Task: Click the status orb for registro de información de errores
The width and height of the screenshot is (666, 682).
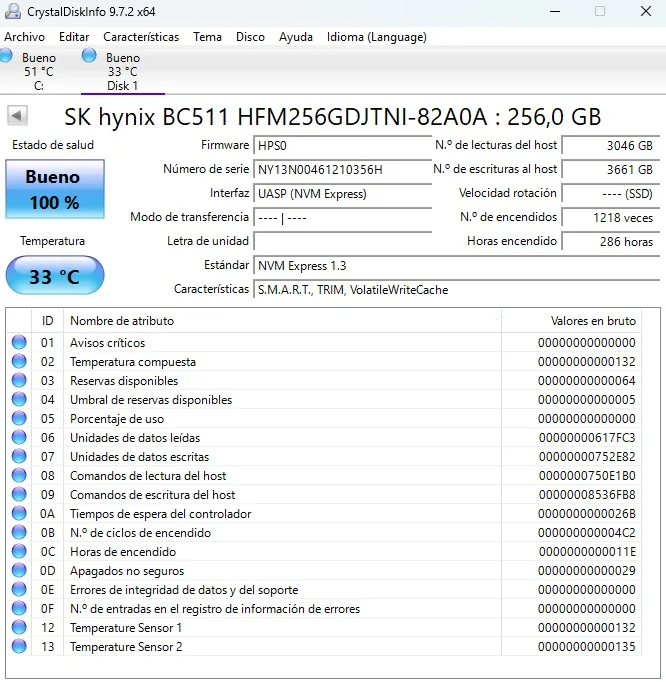Action: tap(19, 608)
